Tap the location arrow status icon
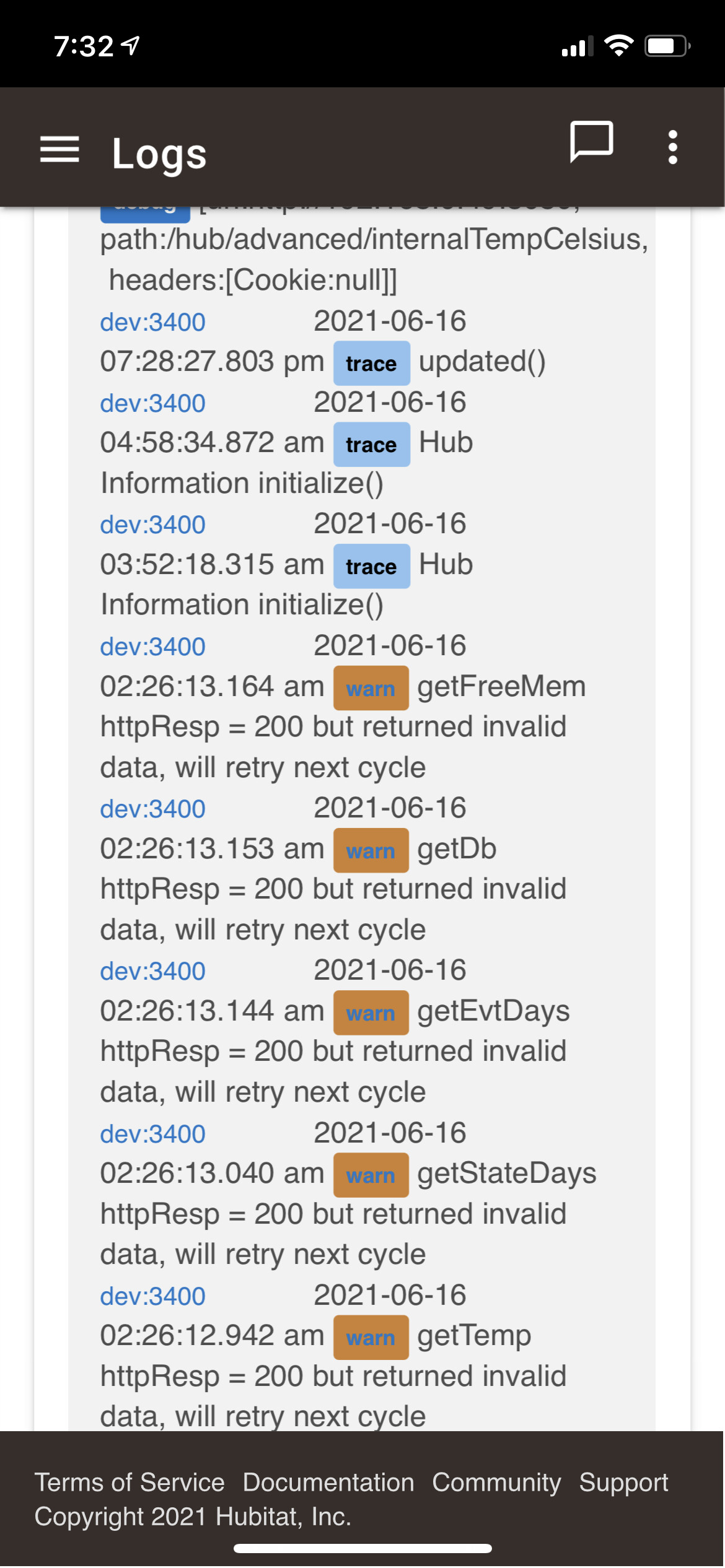The height and width of the screenshot is (1568, 725). coord(131,45)
